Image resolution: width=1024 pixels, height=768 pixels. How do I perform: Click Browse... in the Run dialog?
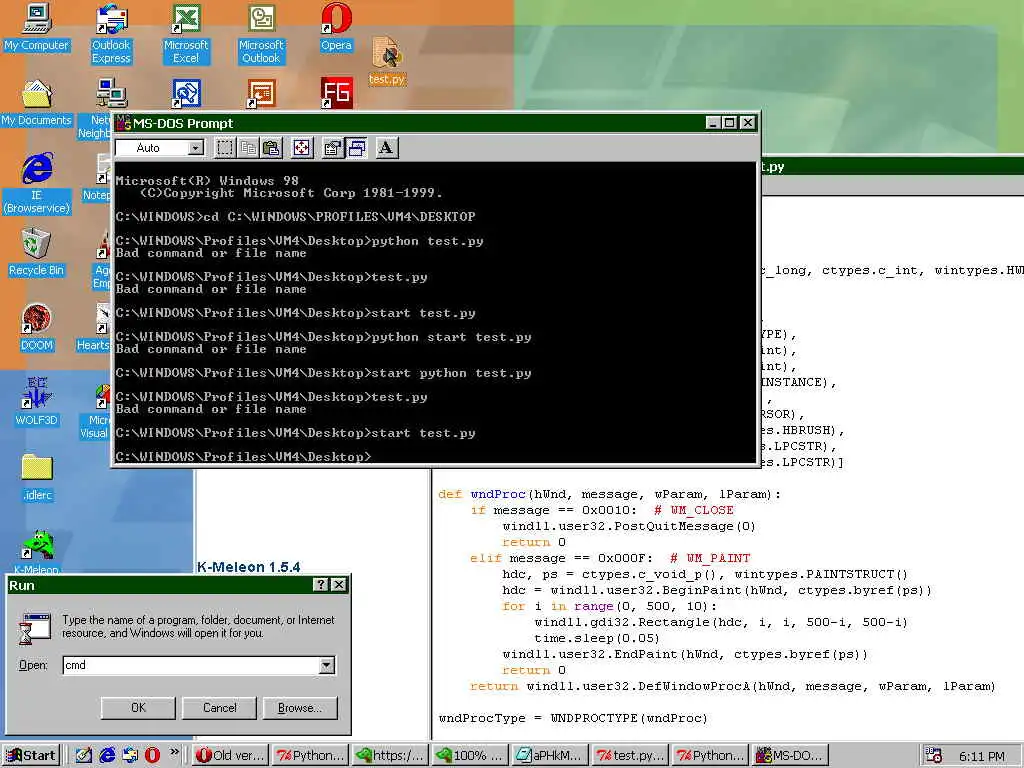tap(300, 708)
